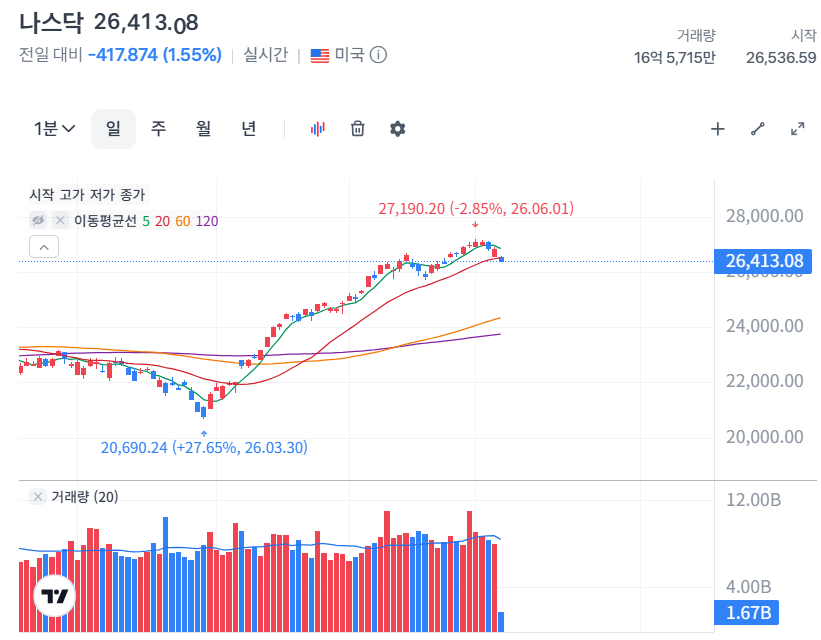
Task: Select the line drawing tool icon
Action: (x=757, y=129)
